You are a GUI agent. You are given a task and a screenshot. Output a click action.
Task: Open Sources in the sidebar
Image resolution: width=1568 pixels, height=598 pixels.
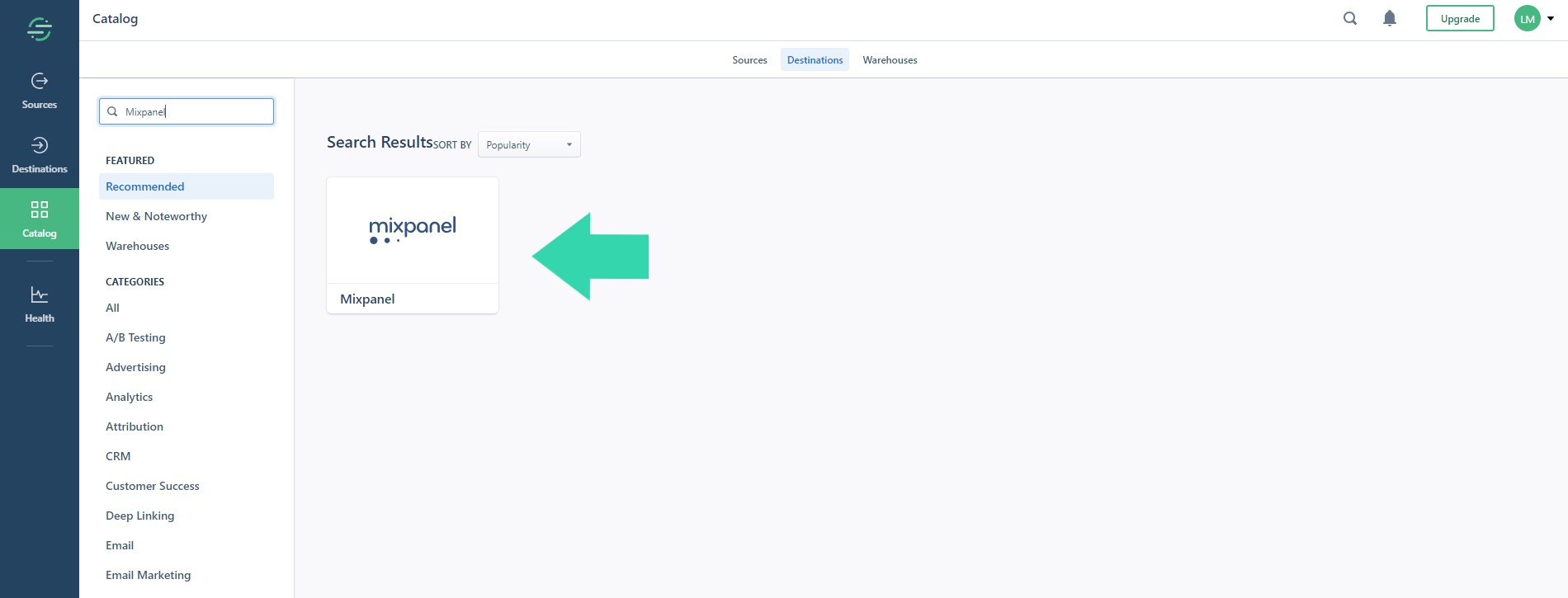point(40,91)
